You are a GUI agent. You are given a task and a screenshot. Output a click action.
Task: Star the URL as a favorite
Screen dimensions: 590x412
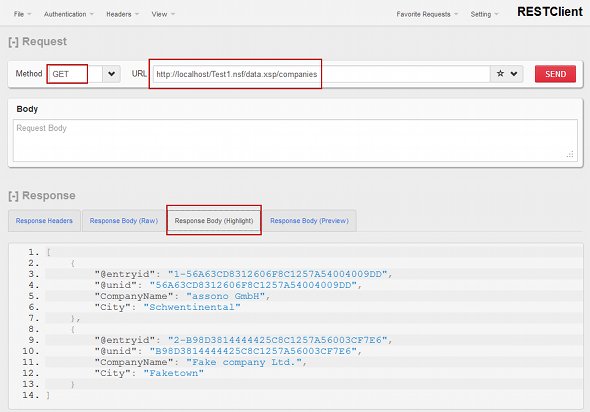click(500, 74)
